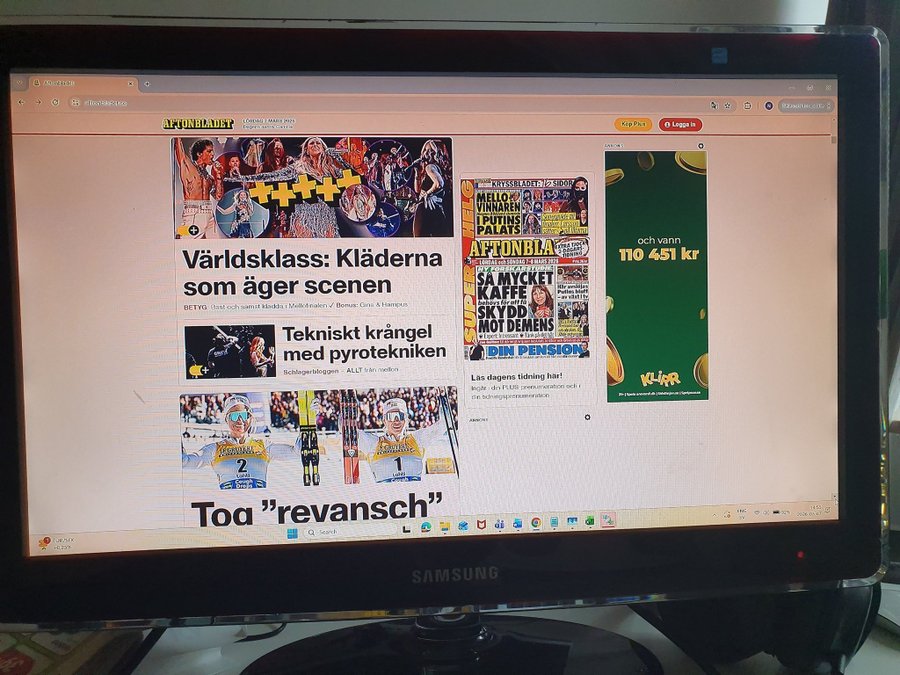
Task: Click the browser back arrow
Action: tap(22, 102)
